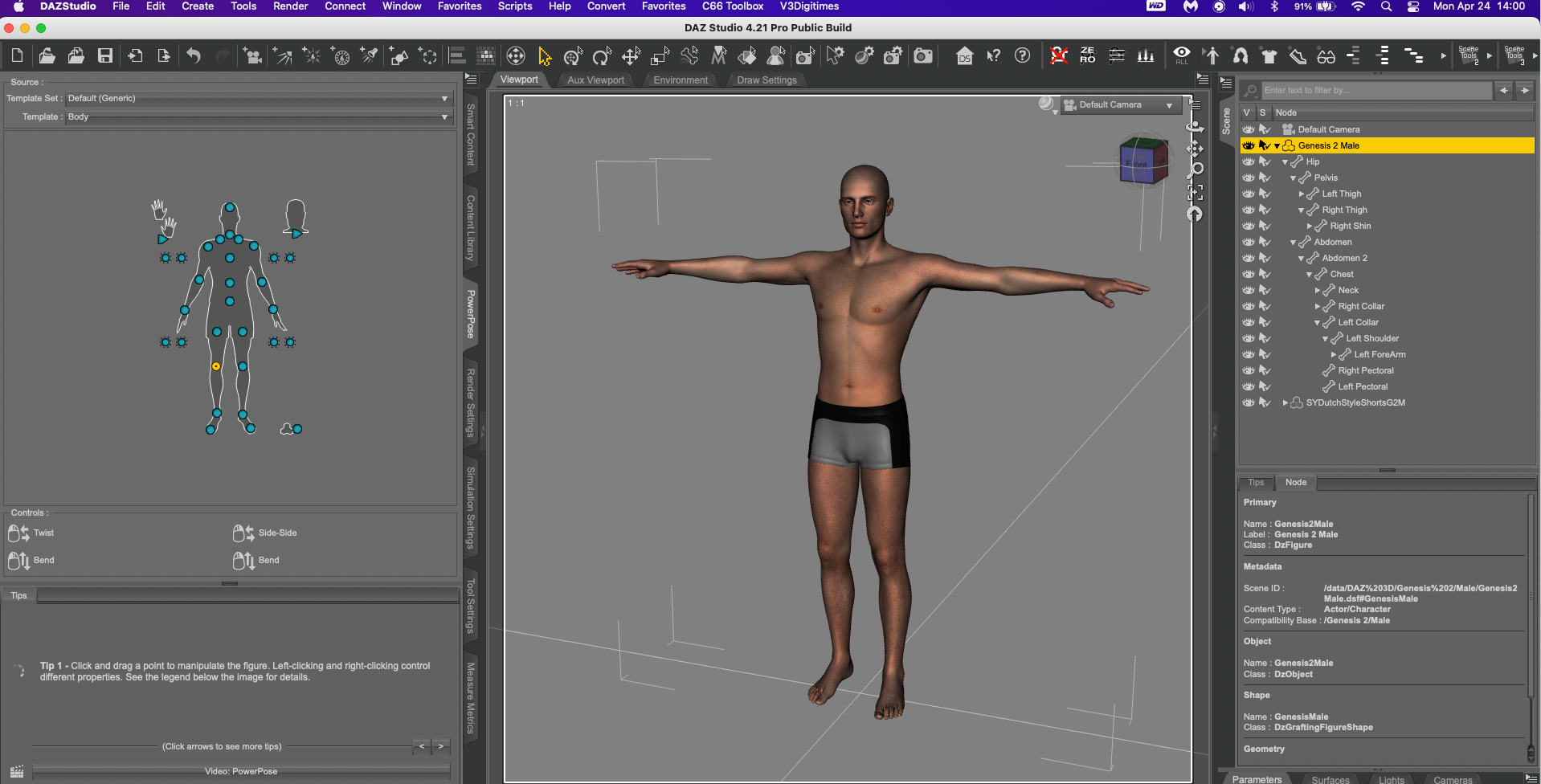Create a new scene with the blank-page icon
Image resolution: width=1541 pixels, height=784 pixels.
17,55
